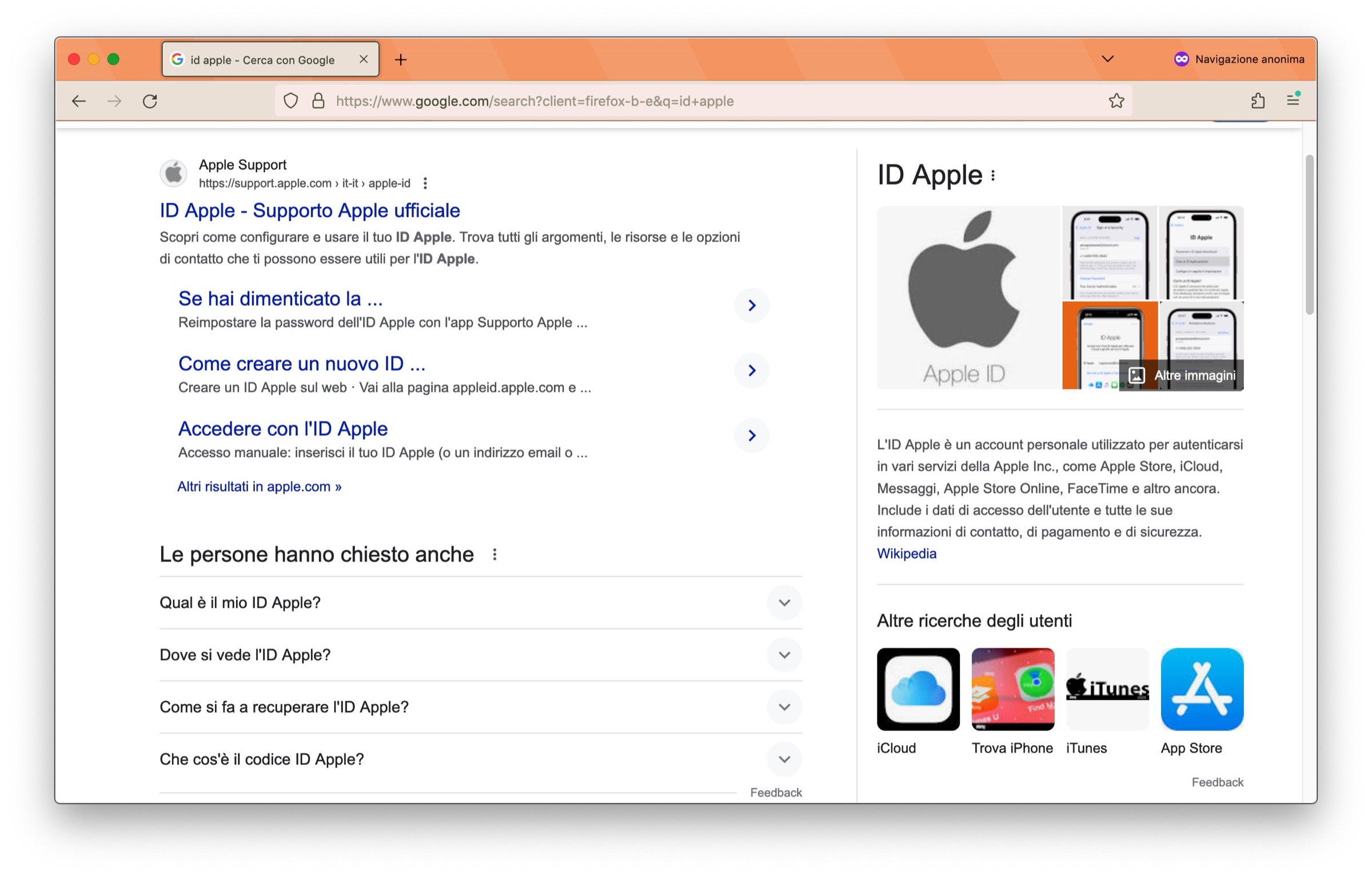Open the Firefox hamburger menu
The width and height of the screenshot is (1372, 876).
point(1293,100)
